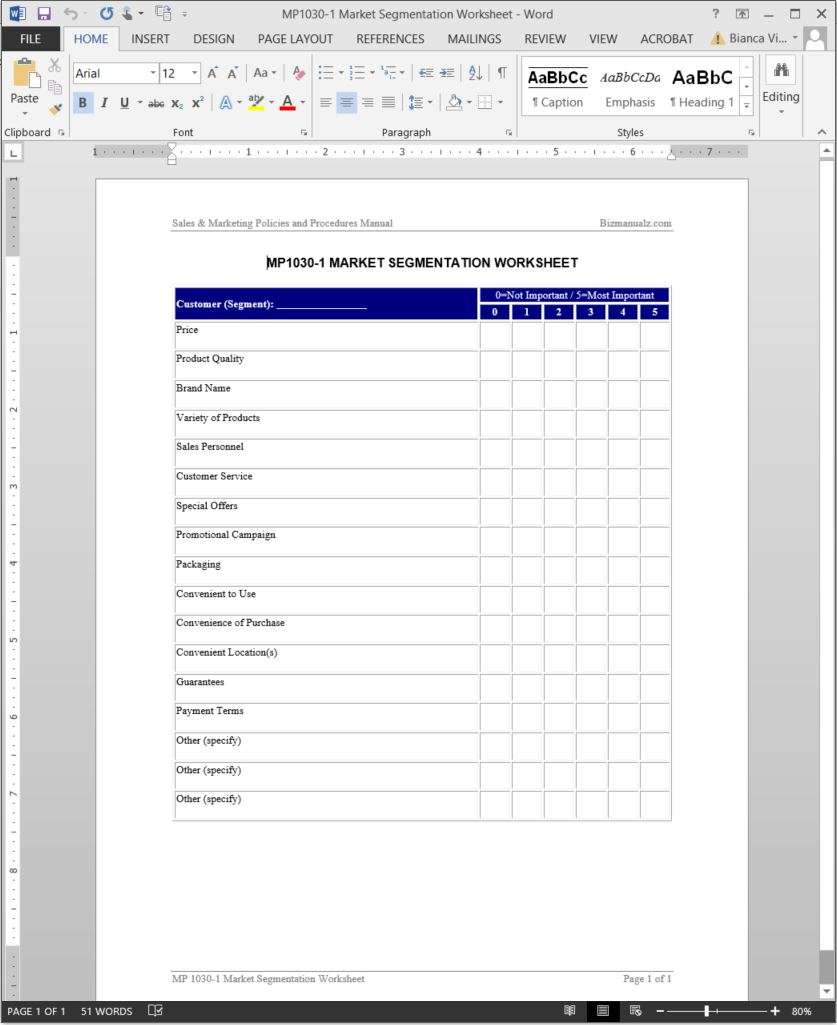This screenshot has width=837, height=1025.
Task: Switch to Read Mode view
Action: coord(570,1011)
